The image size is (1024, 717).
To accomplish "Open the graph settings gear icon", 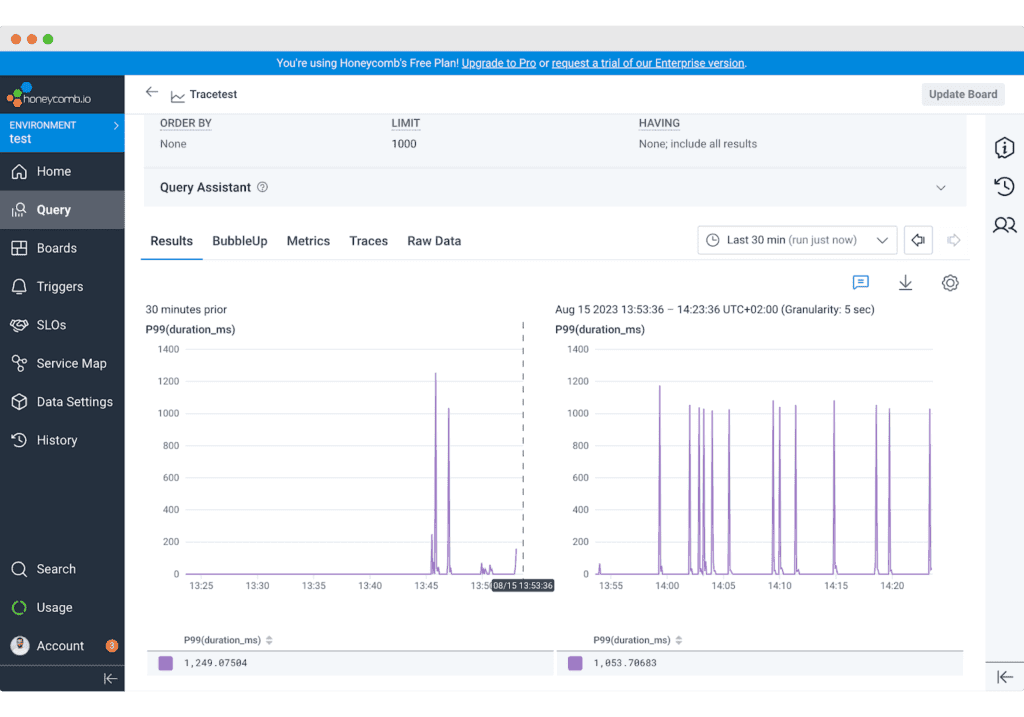I will point(950,283).
